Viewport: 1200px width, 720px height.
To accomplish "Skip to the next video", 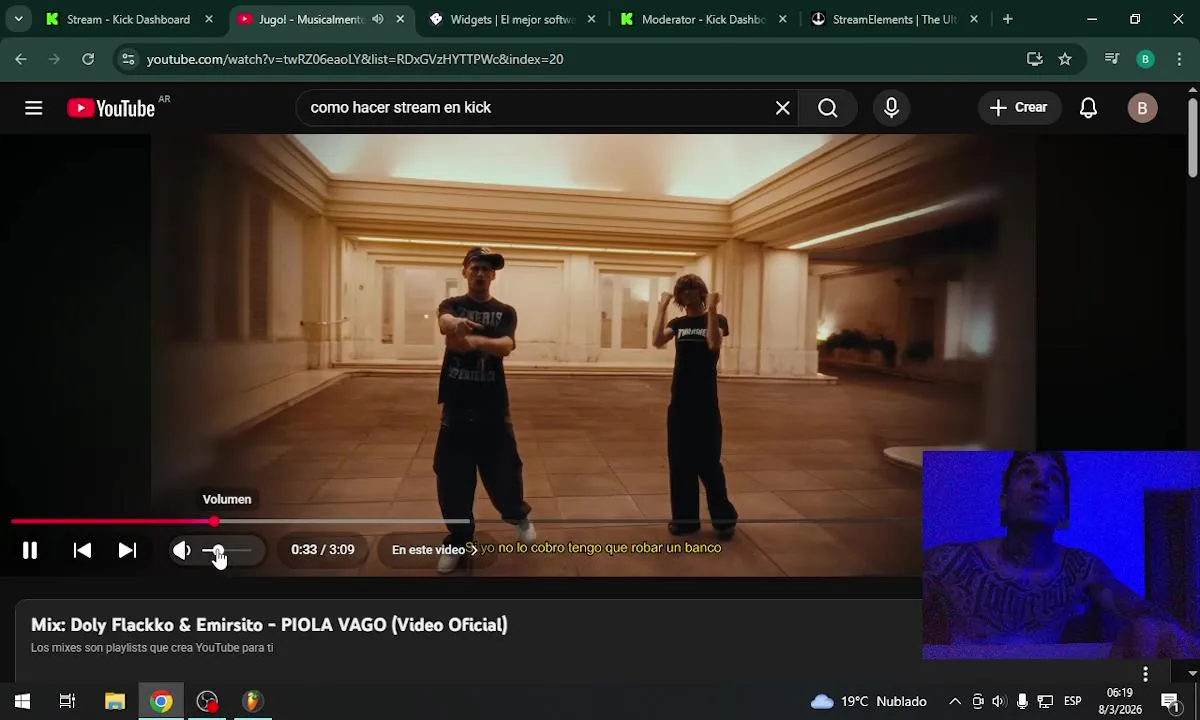I will click(x=127, y=550).
